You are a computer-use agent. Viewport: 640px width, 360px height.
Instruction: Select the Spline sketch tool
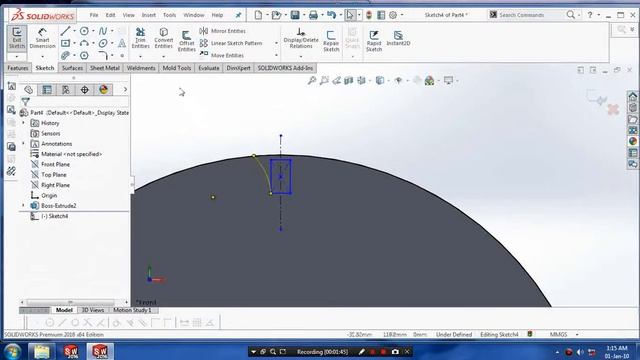[x=103, y=31]
